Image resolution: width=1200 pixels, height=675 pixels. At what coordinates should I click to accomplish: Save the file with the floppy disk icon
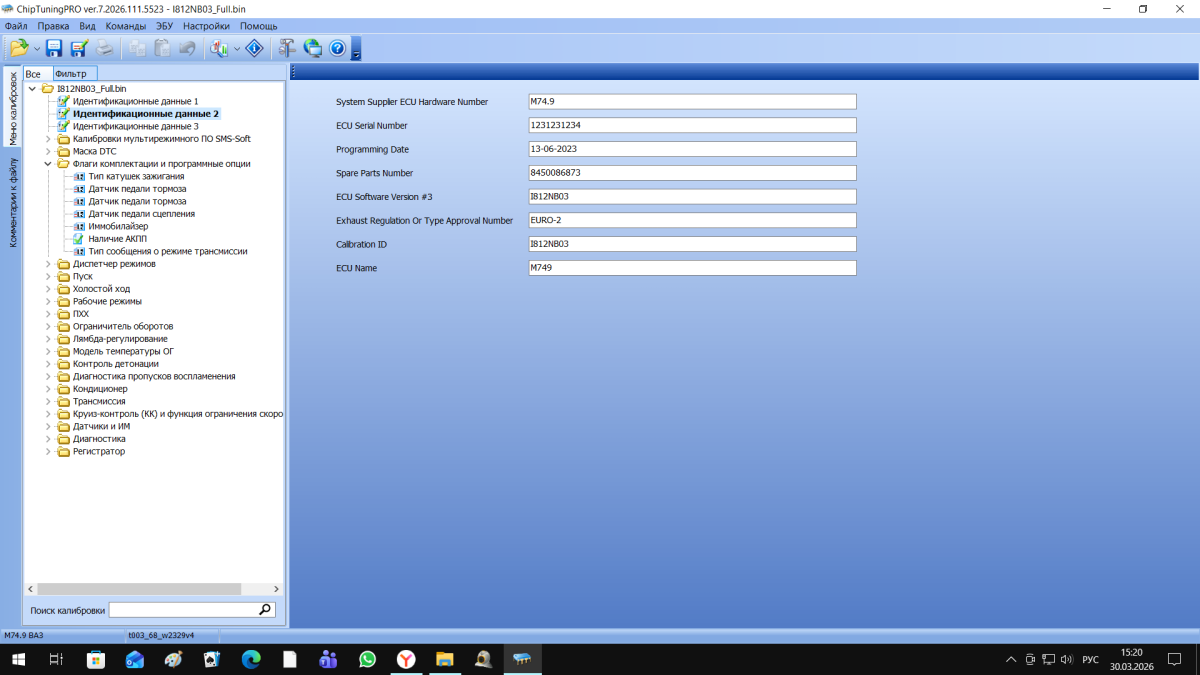[54, 48]
